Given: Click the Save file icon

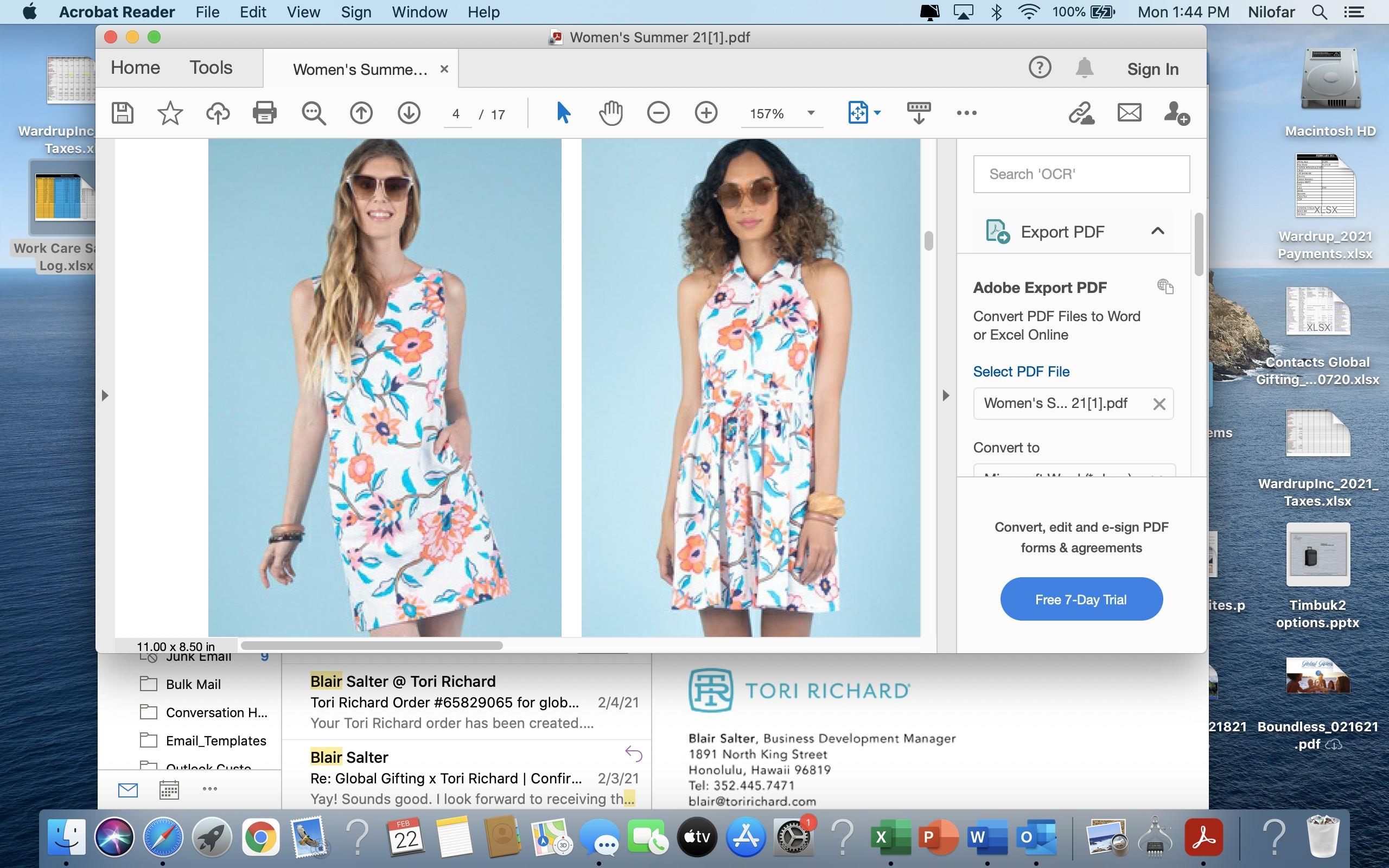Looking at the screenshot, I should (122, 113).
